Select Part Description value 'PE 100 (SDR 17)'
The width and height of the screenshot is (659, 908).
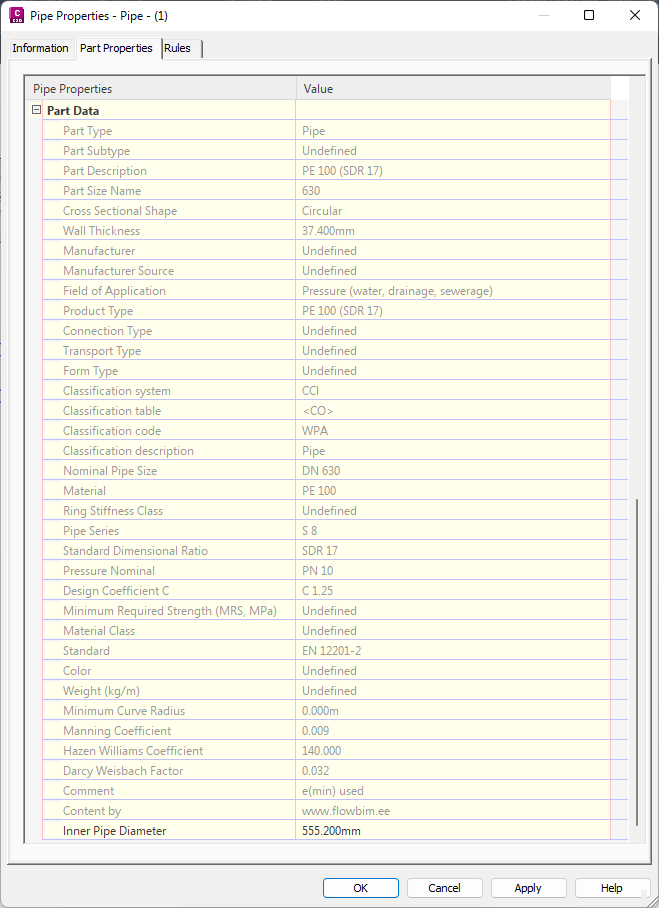[342, 171]
